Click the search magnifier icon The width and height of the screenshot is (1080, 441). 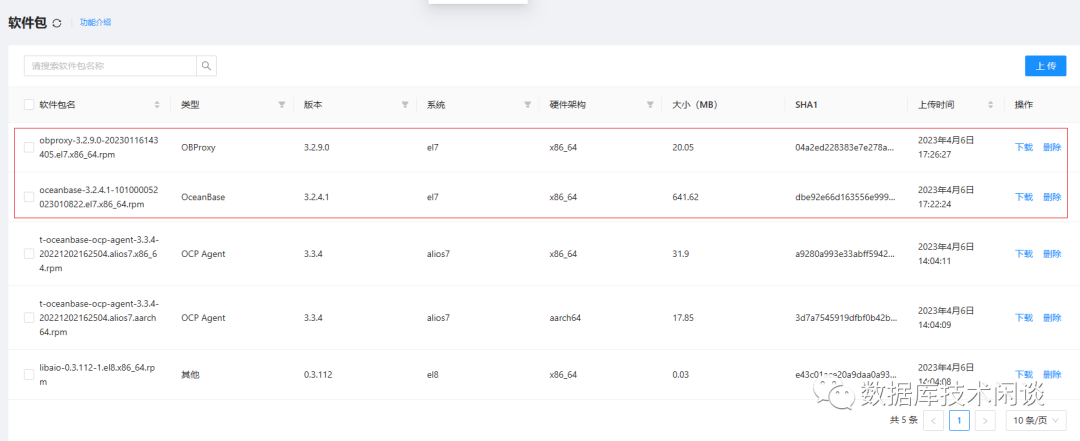tap(206, 66)
